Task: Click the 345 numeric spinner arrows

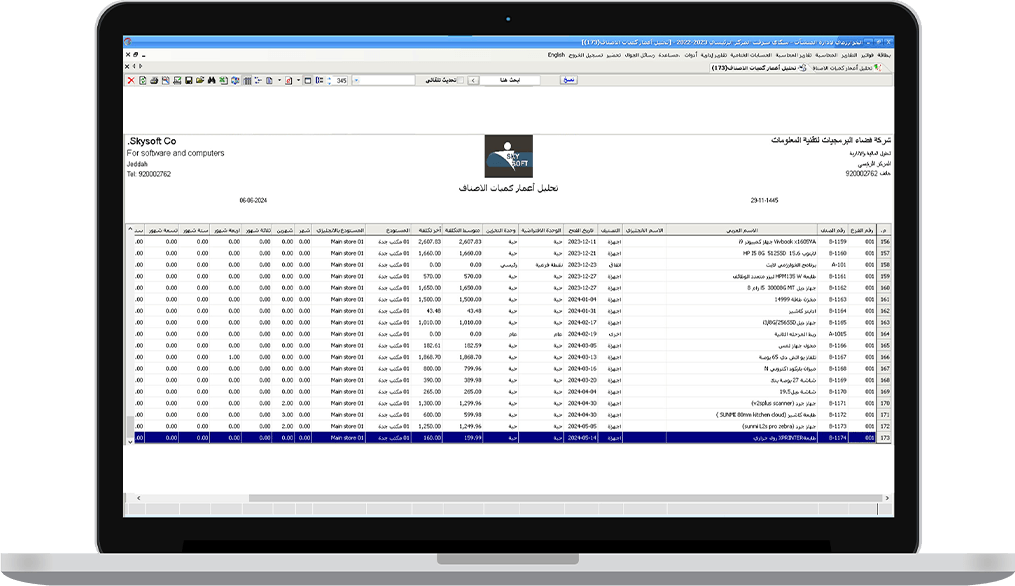Action: click(x=328, y=80)
